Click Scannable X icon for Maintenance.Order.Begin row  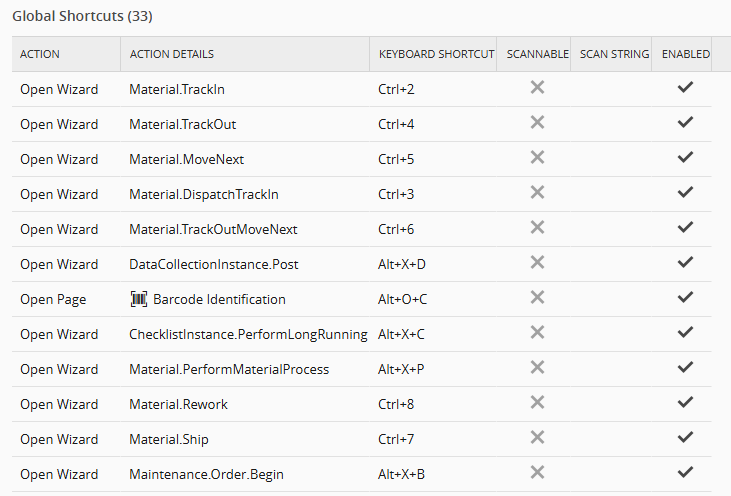point(537,473)
